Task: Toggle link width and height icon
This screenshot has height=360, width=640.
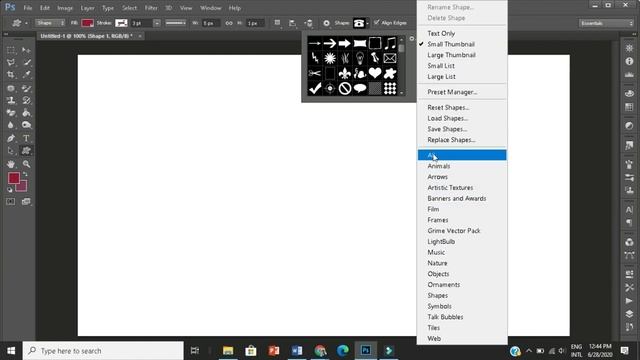Action: pos(229,23)
